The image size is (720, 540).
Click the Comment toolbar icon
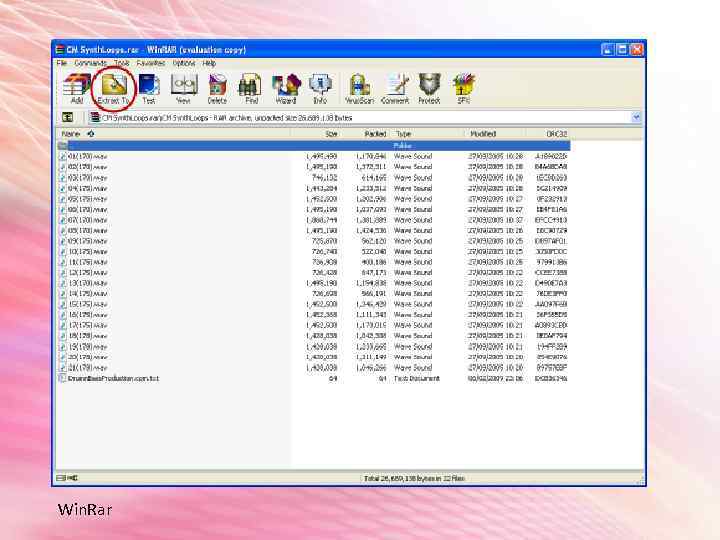395,88
